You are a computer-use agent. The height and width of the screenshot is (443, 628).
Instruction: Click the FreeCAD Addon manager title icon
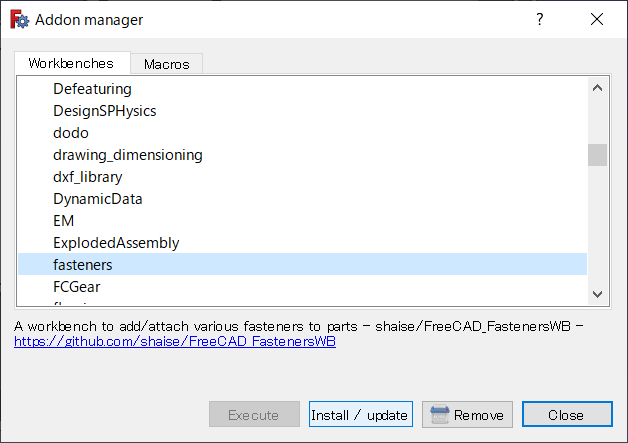19,19
